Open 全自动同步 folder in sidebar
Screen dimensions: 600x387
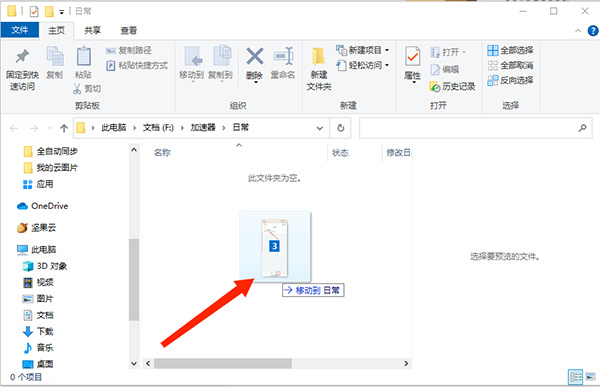50,152
